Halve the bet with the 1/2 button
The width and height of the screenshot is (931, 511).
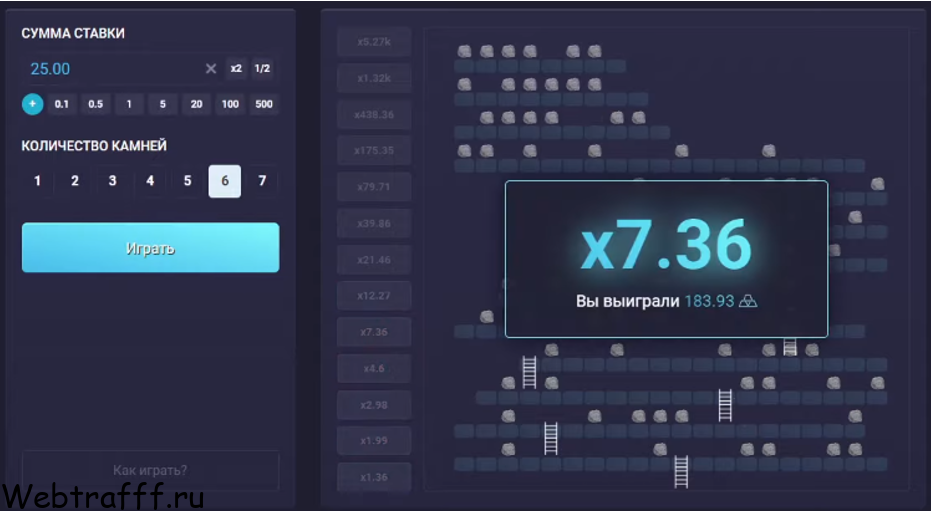coord(262,68)
